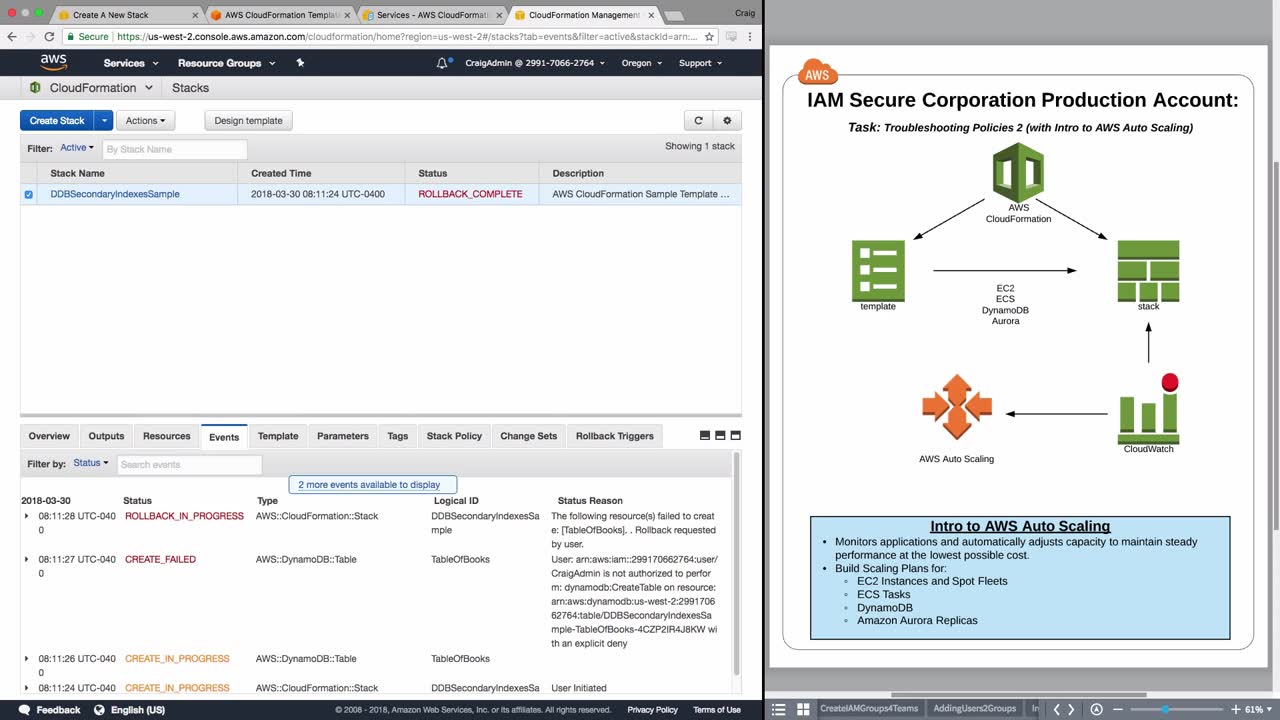The width and height of the screenshot is (1280, 720).
Task: Close the AWS CloudFormation Template tab
Action: pyautogui.click(x=347, y=15)
